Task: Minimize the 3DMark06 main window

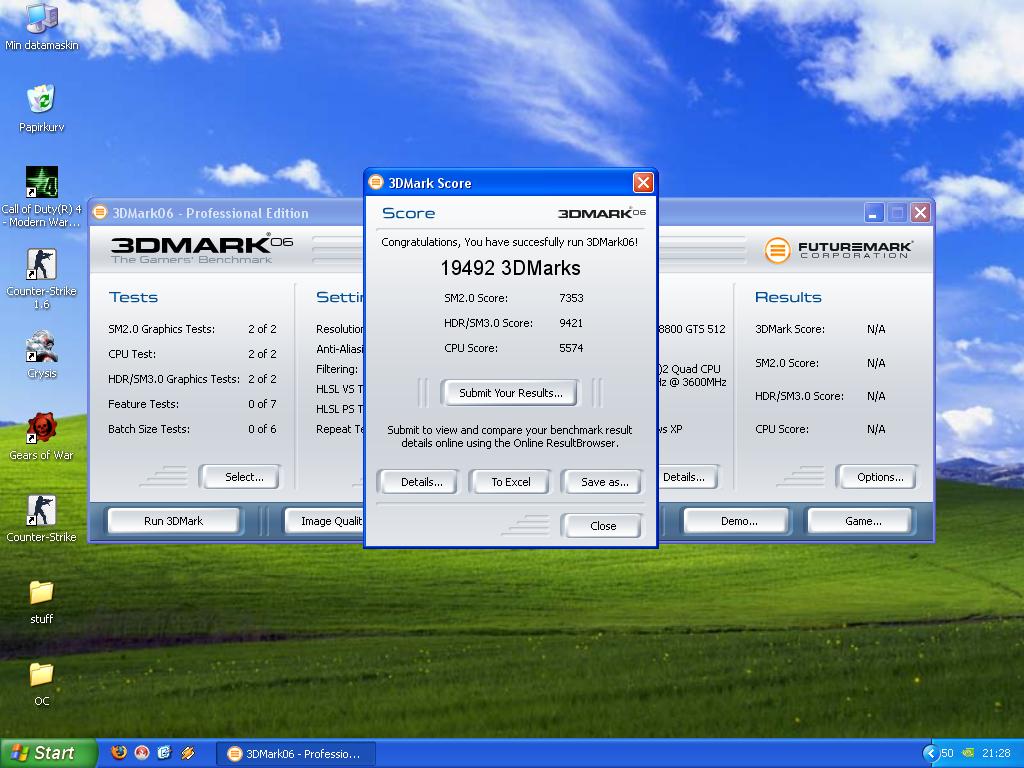Action: (x=874, y=213)
